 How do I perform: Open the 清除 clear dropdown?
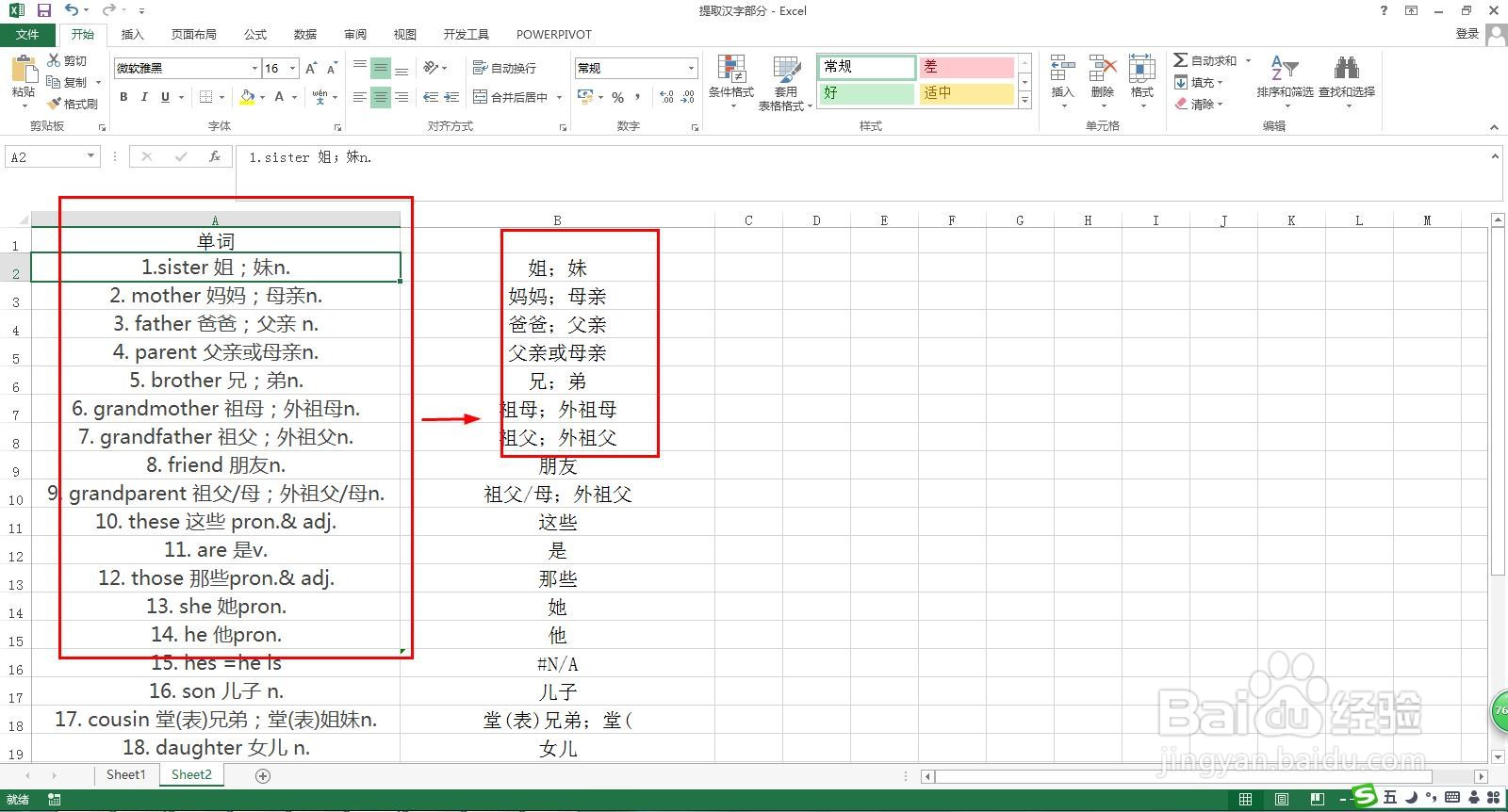[x=1198, y=104]
